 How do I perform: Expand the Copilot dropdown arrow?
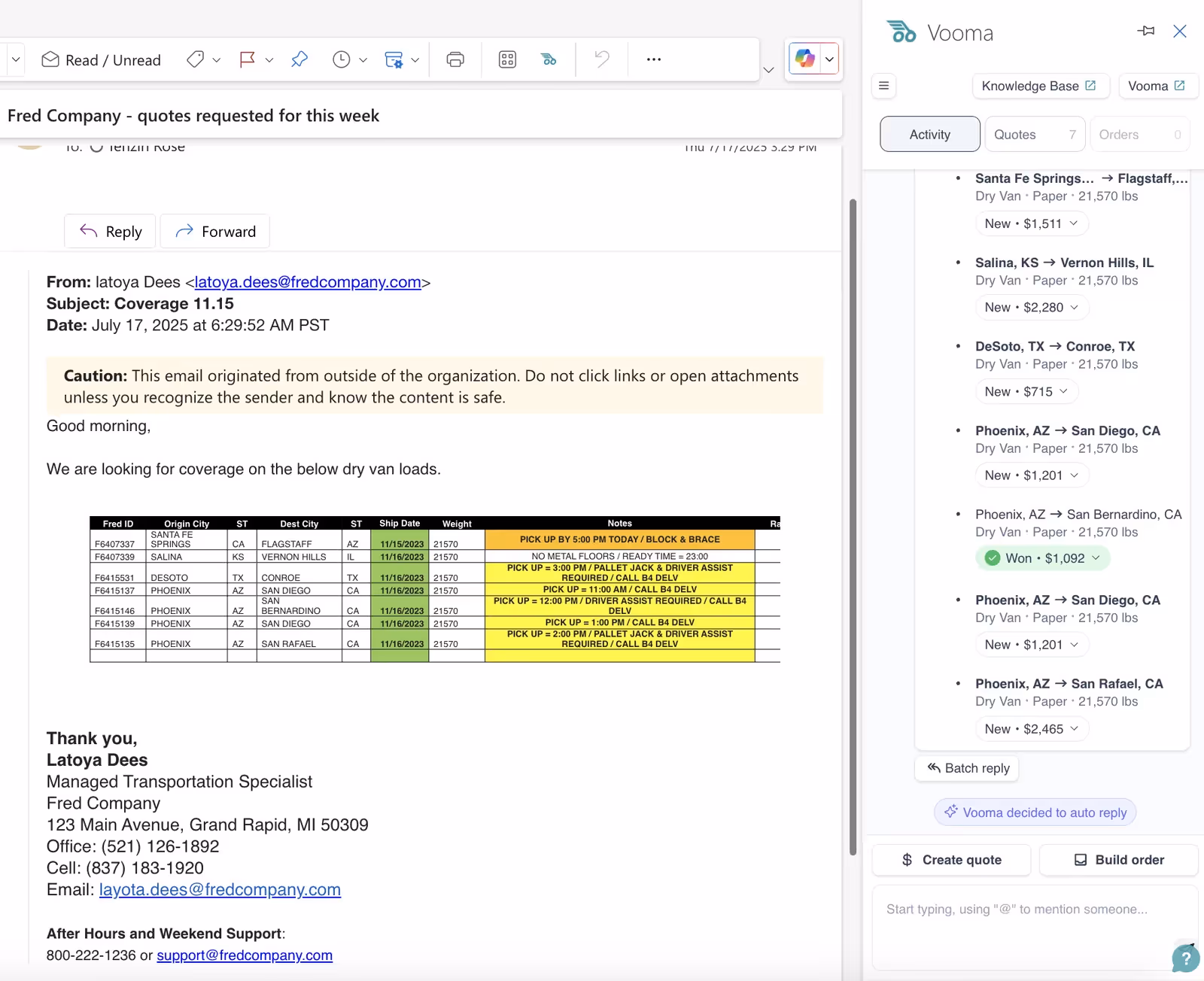[x=829, y=59]
